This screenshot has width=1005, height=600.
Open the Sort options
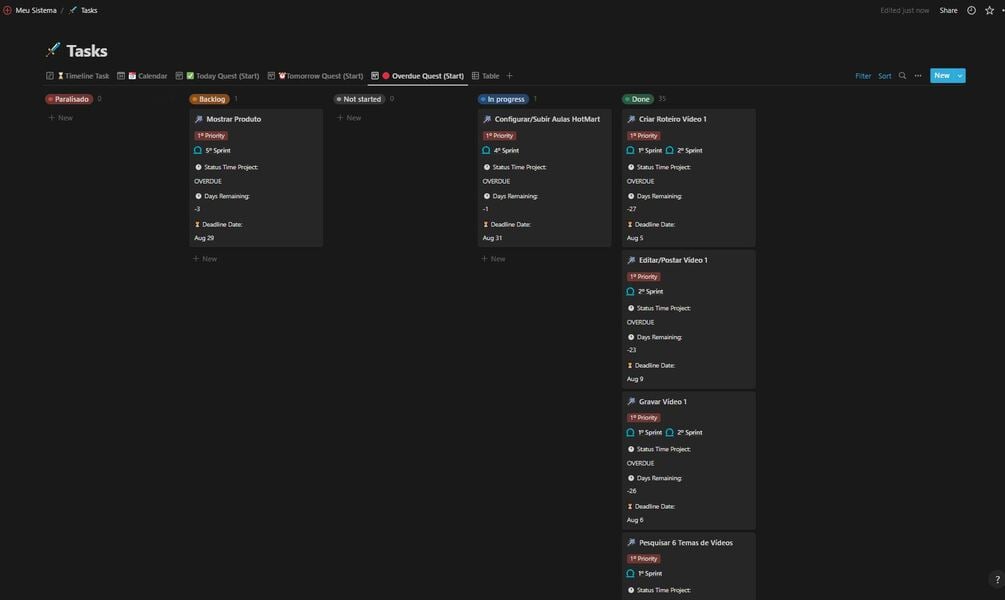pyautogui.click(x=885, y=76)
